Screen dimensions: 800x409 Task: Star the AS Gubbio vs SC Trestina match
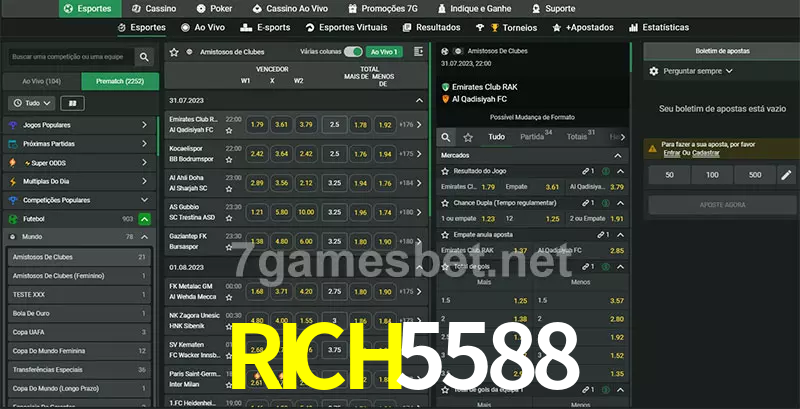229,218
